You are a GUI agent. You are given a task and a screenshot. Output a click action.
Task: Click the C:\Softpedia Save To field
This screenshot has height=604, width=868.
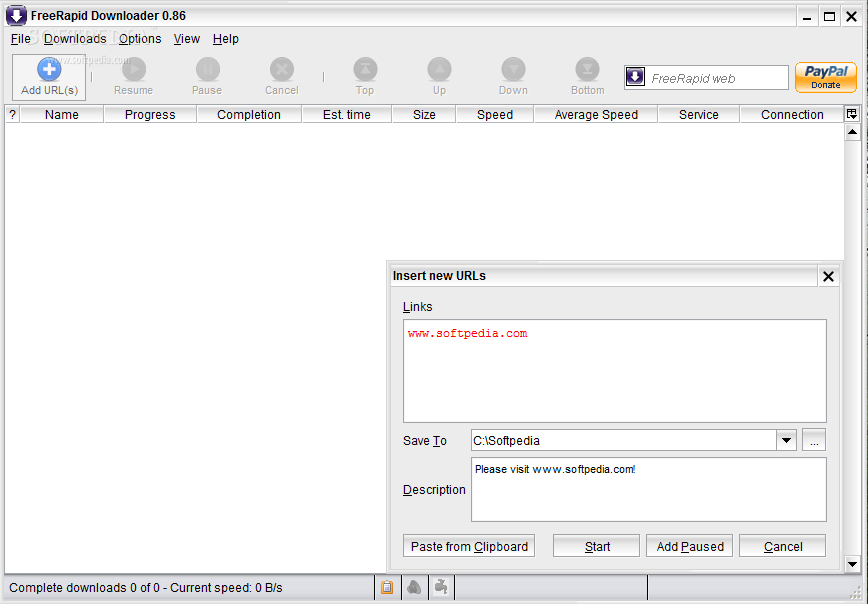pyautogui.click(x=624, y=441)
